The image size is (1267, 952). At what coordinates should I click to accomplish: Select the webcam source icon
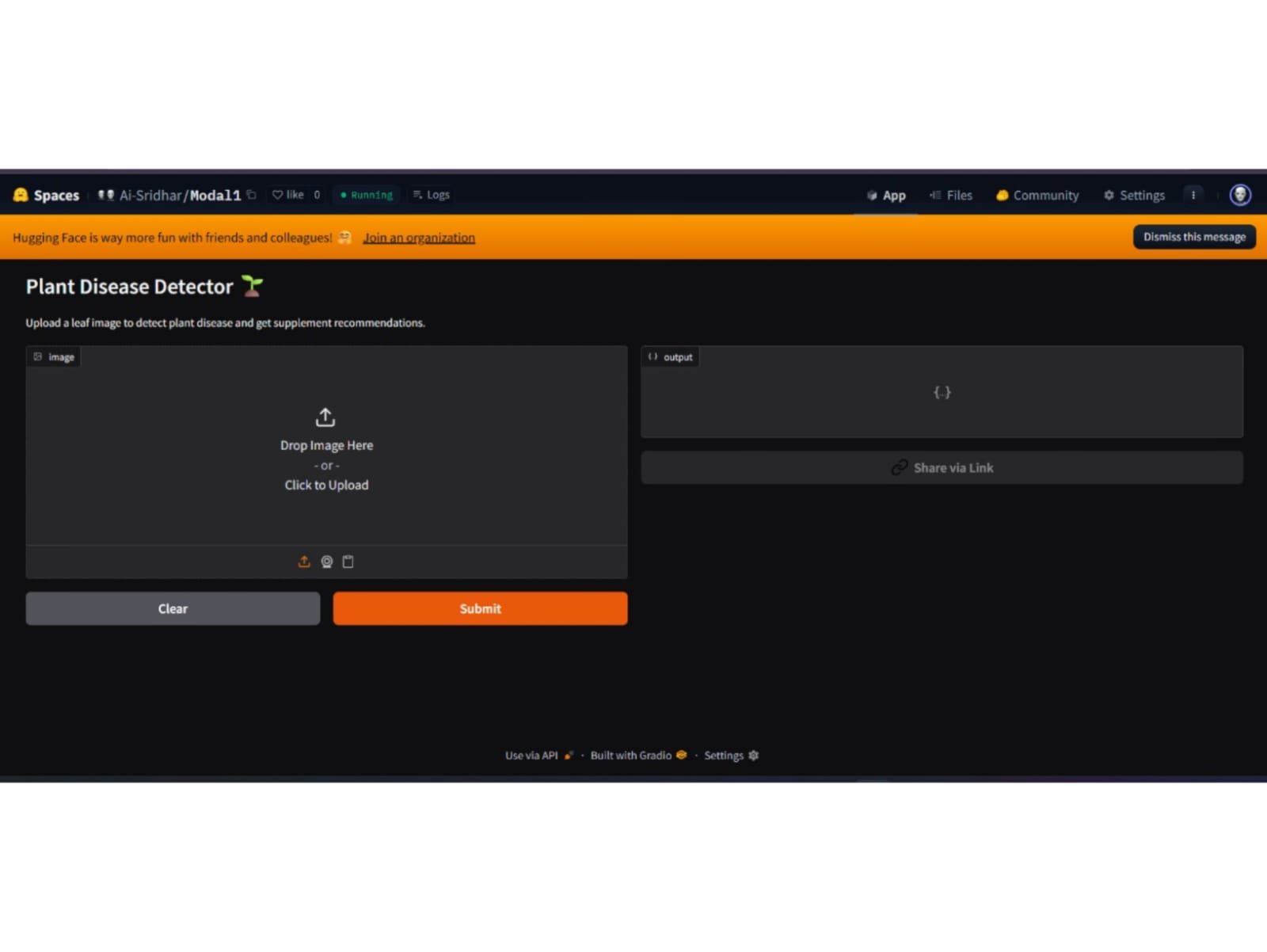326,562
